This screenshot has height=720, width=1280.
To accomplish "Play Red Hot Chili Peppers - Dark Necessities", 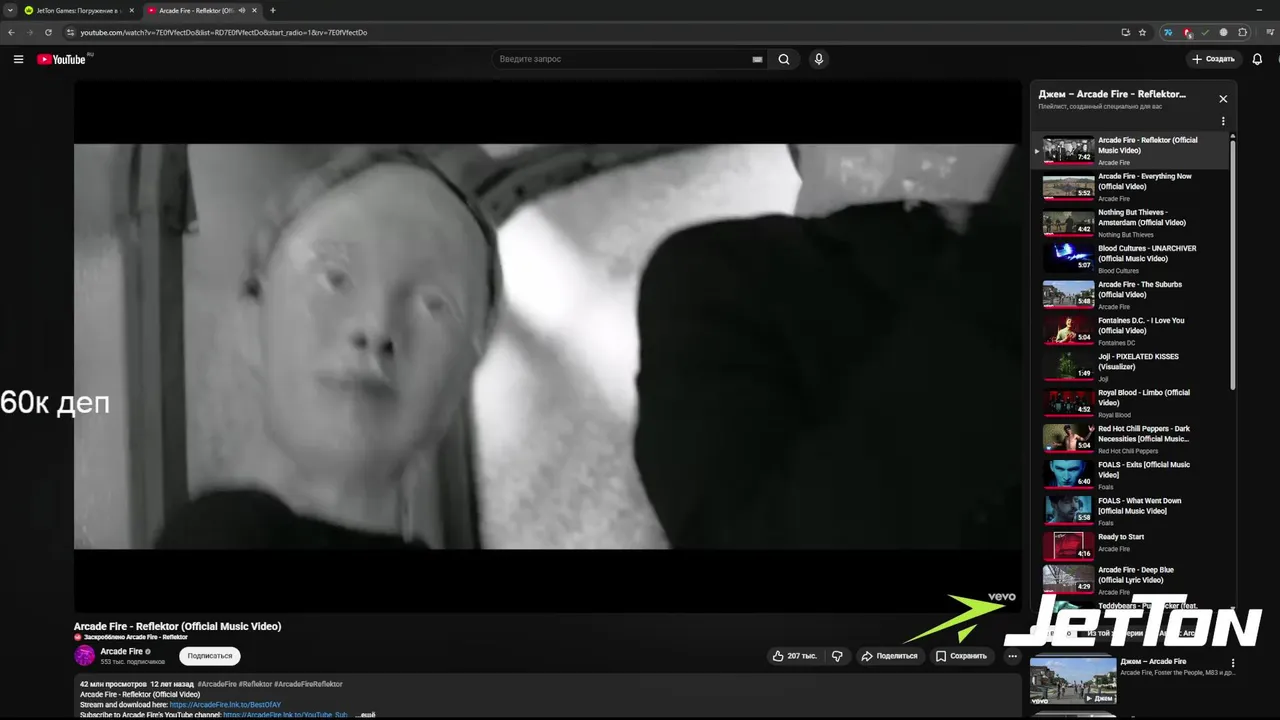I will (1131, 438).
